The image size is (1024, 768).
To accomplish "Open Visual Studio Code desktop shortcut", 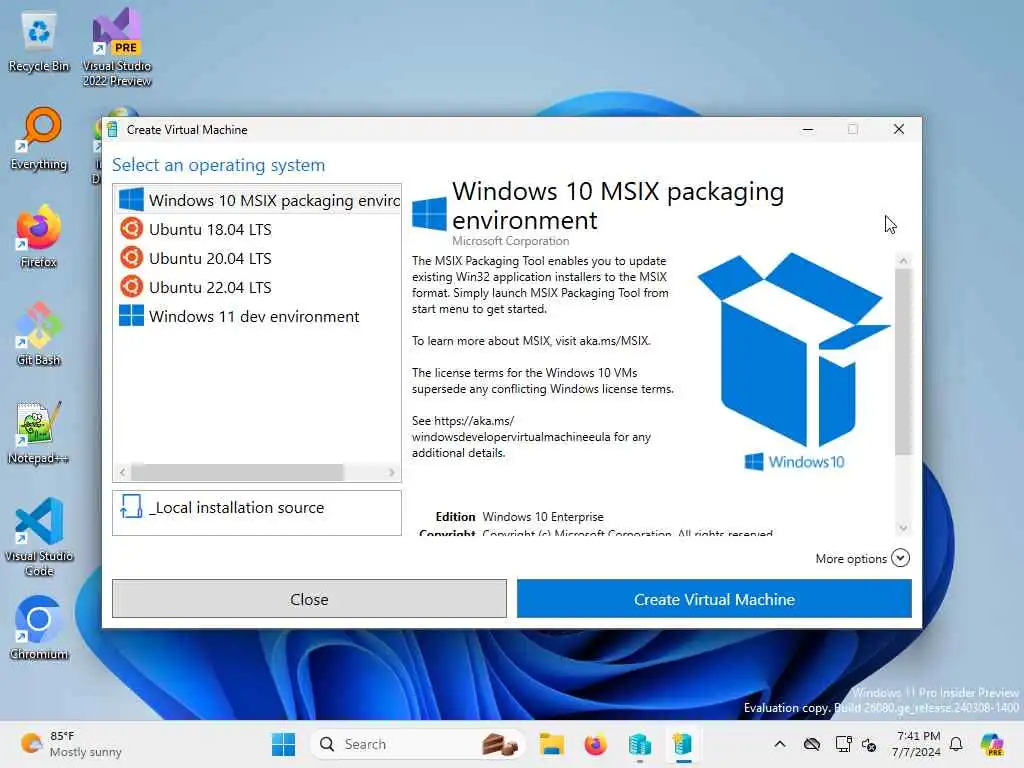I will [x=39, y=537].
